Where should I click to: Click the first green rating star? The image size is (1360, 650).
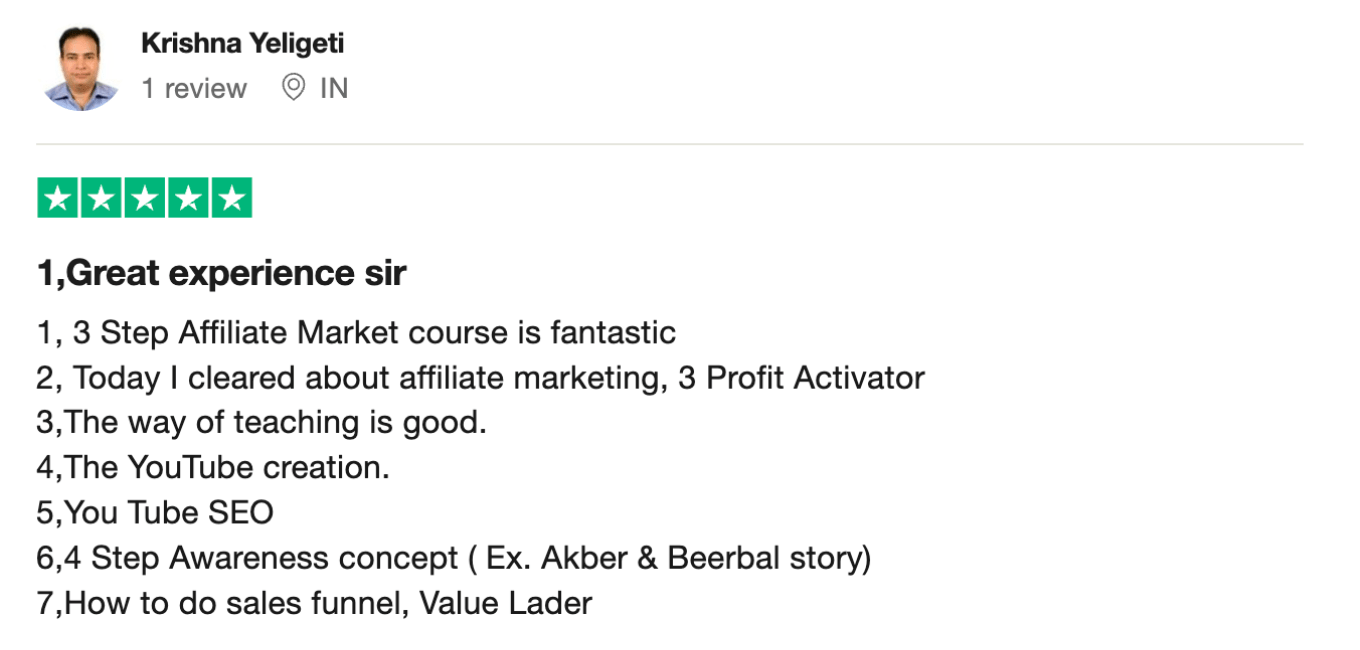(58, 198)
